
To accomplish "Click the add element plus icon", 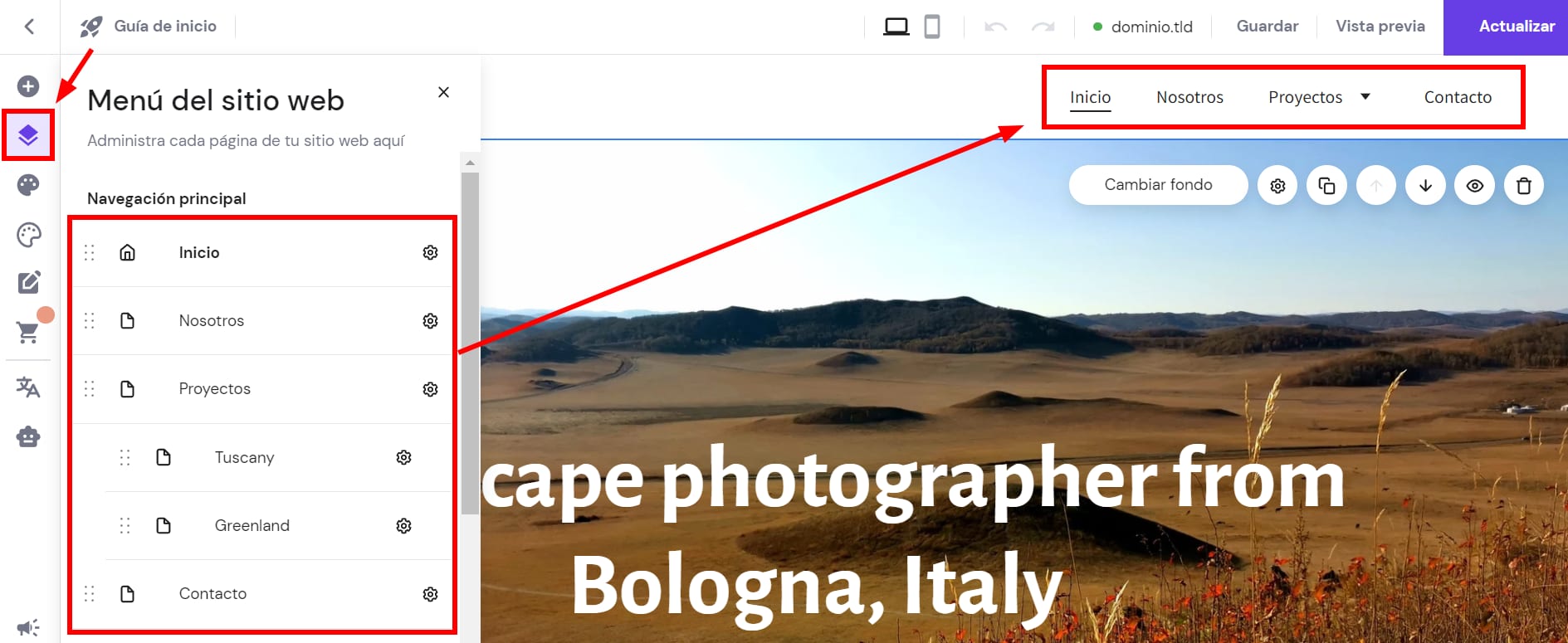I will pyautogui.click(x=28, y=86).
